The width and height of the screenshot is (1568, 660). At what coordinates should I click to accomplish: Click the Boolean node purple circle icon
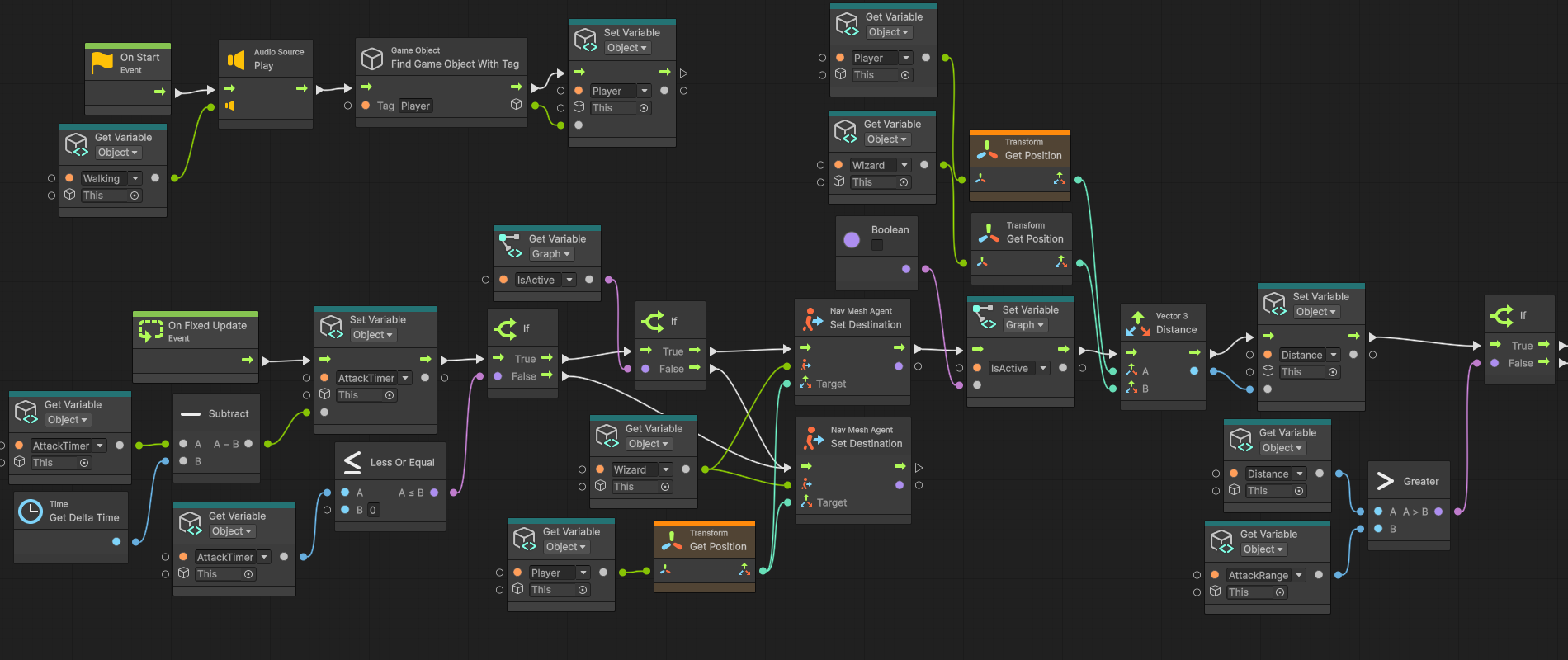[852, 240]
